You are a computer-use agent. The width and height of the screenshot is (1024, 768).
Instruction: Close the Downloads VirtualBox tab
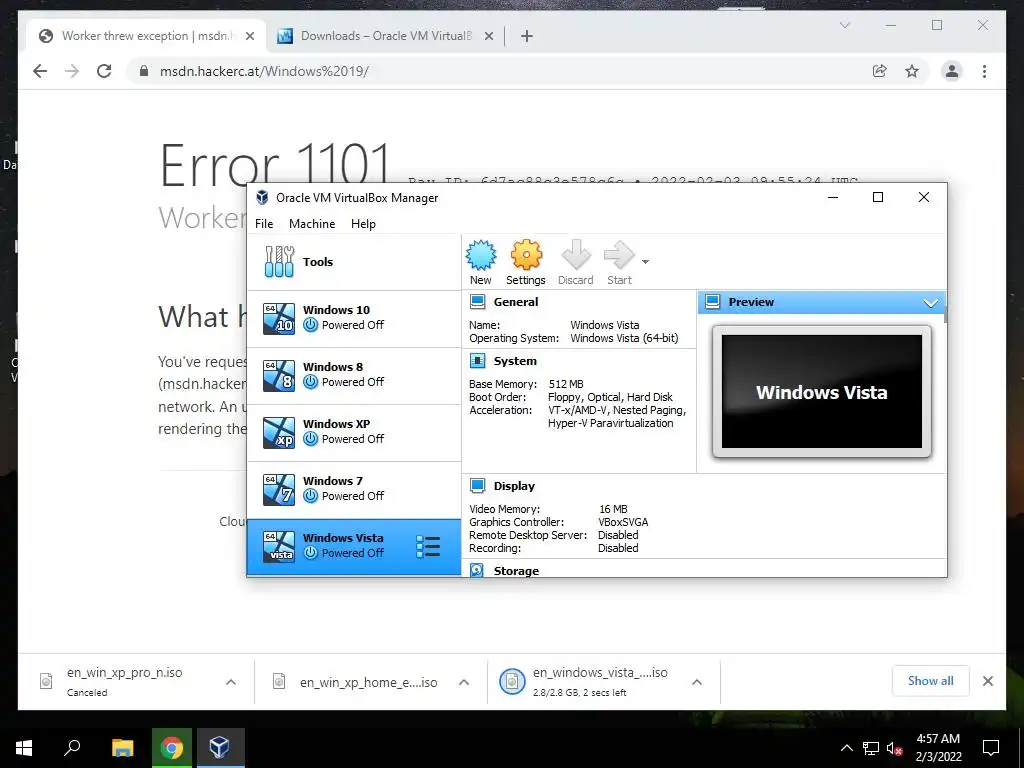pyautogui.click(x=488, y=37)
